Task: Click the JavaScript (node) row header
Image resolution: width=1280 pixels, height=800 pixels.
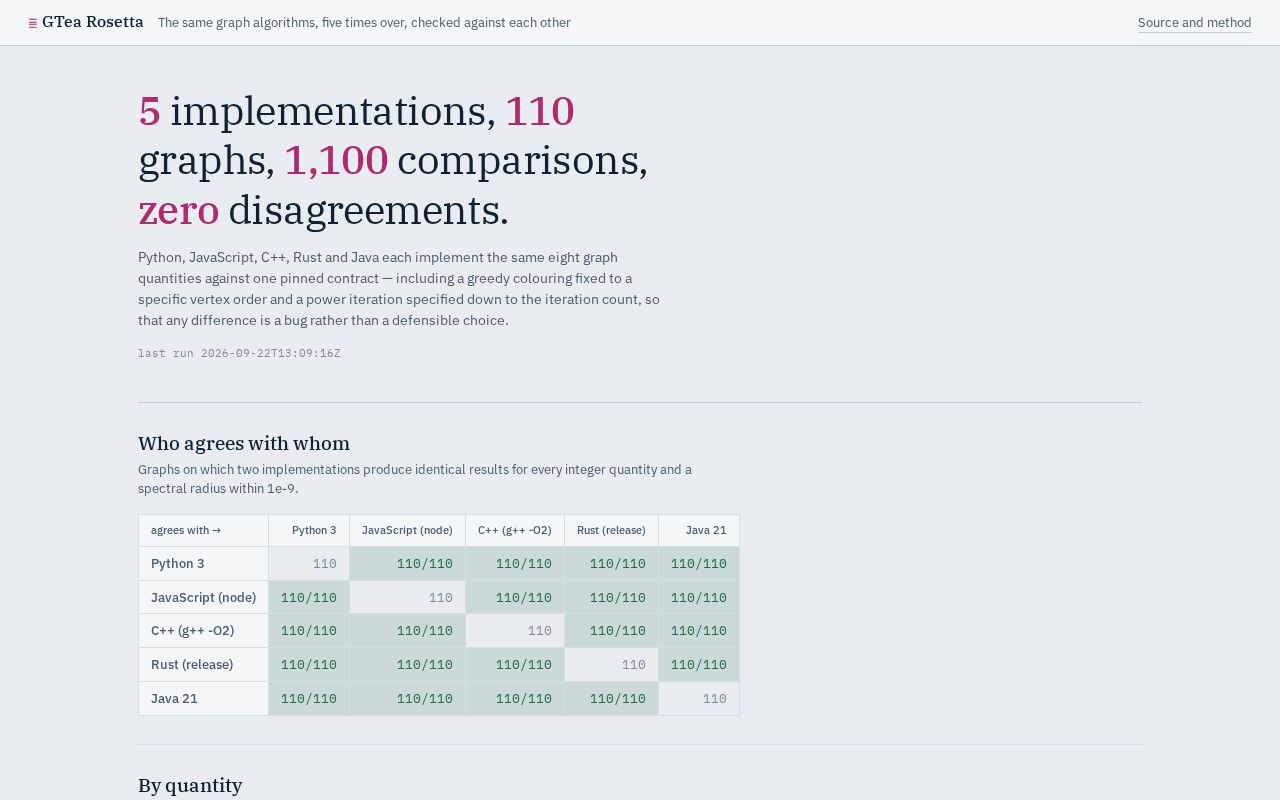Action: 203,598
